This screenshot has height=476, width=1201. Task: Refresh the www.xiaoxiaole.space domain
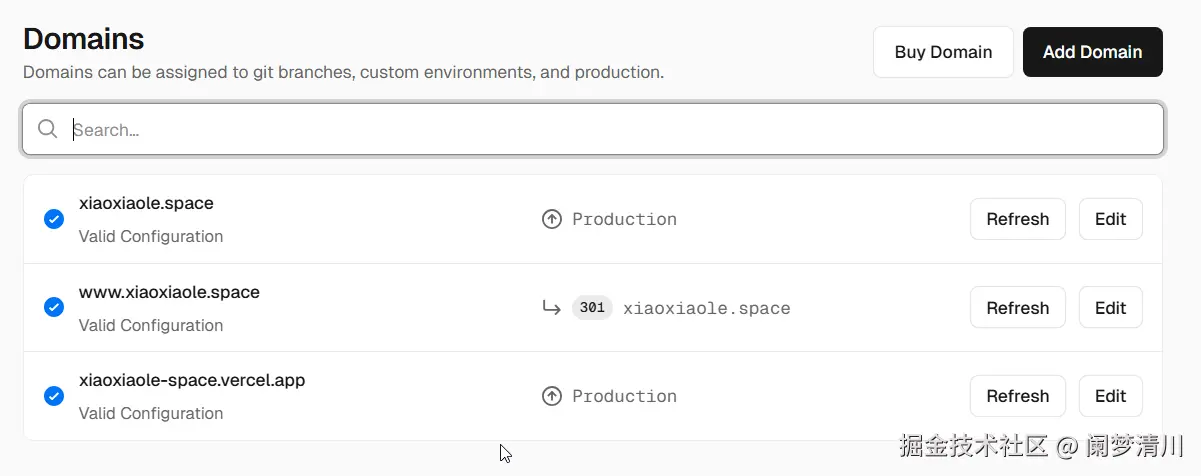1017,308
